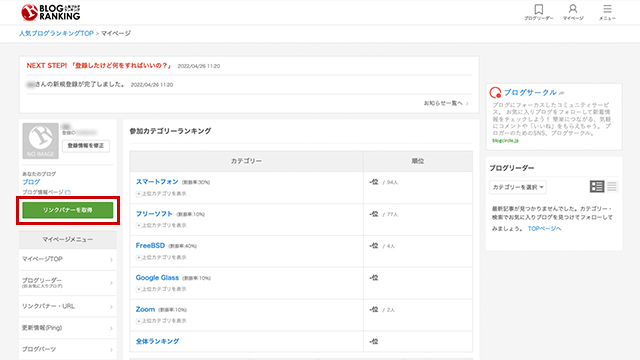Click the カテゴリー column header

tap(247, 161)
